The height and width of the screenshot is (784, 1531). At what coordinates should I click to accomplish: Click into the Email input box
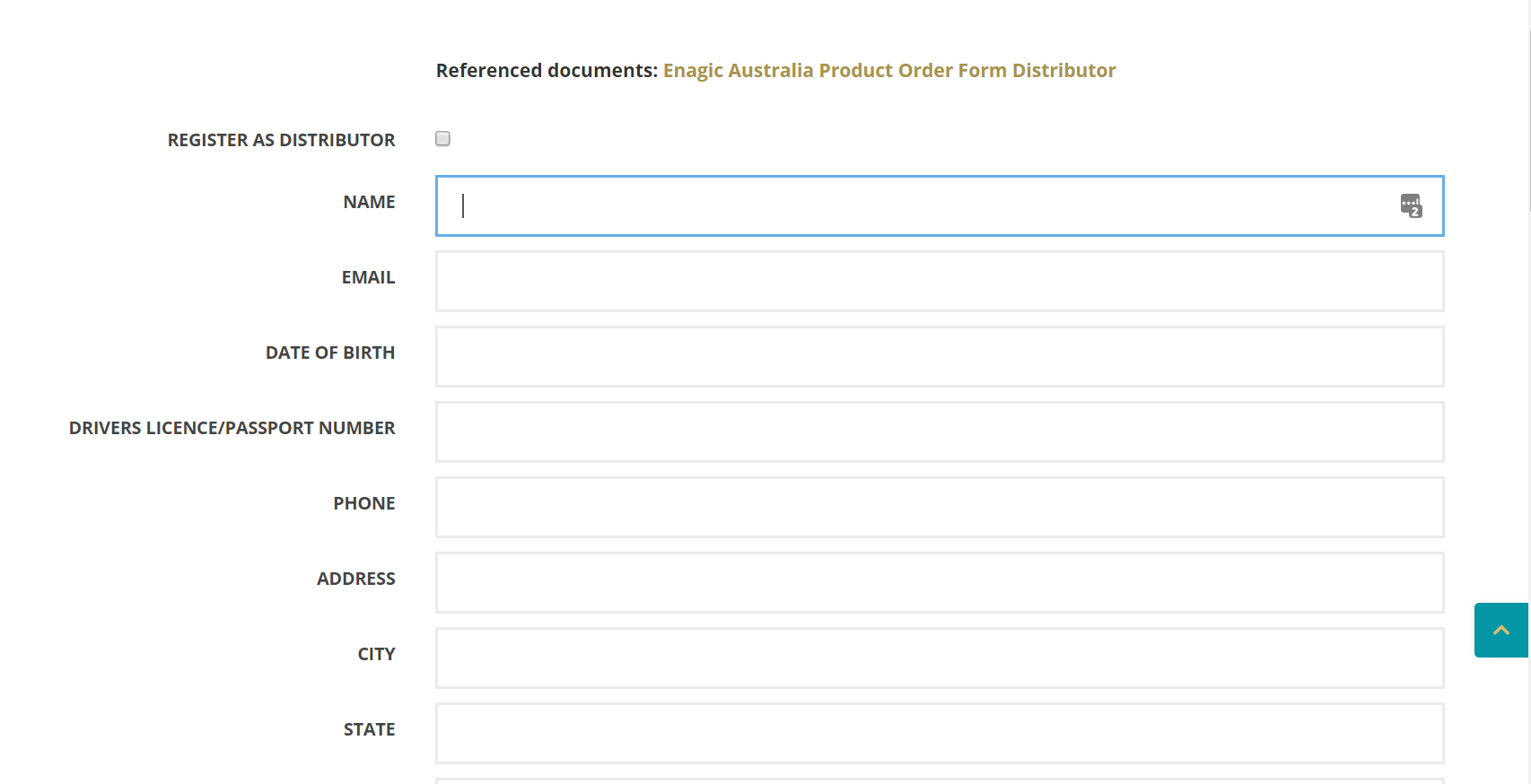click(x=939, y=282)
